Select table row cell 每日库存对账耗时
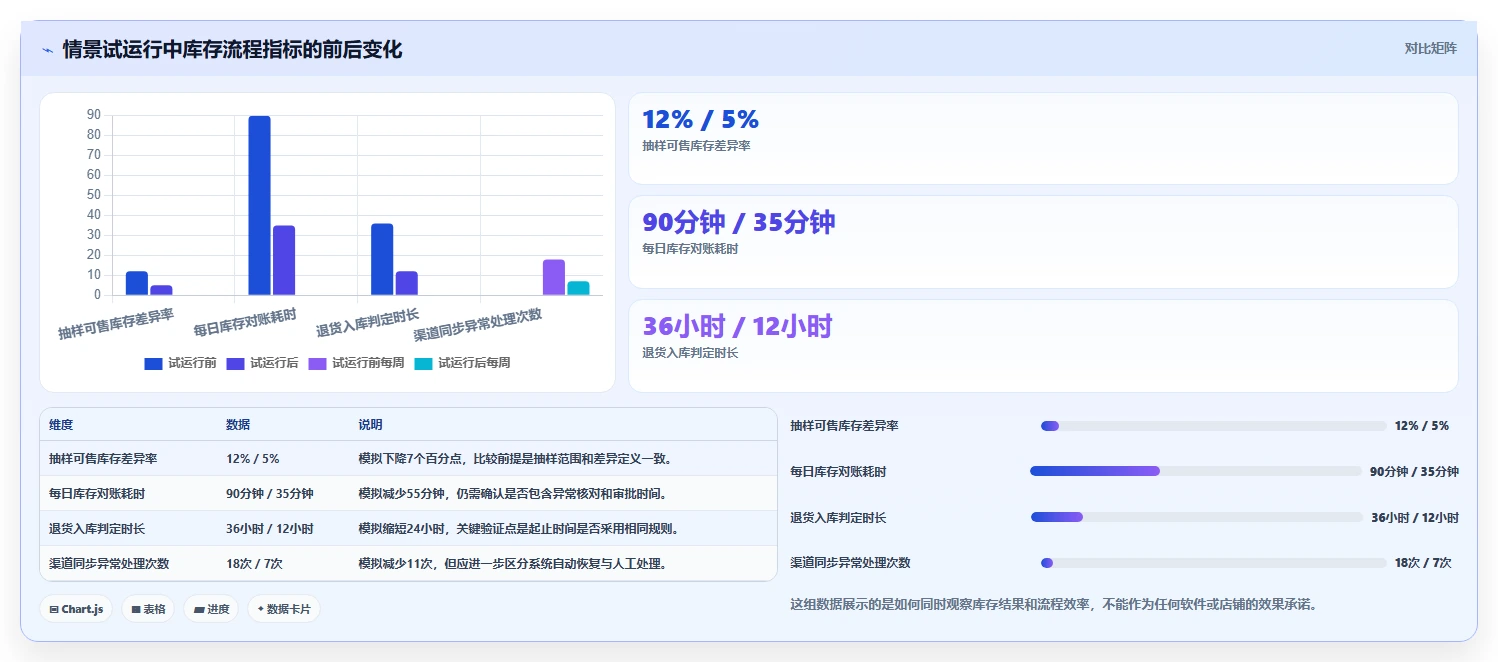The height and width of the screenshot is (662, 1498). (x=97, y=494)
